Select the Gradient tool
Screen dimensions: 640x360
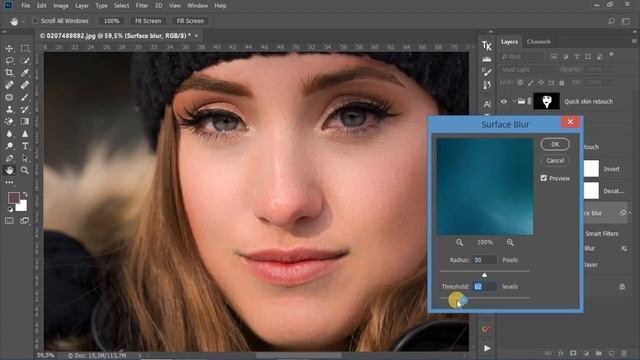pos(25,122)
